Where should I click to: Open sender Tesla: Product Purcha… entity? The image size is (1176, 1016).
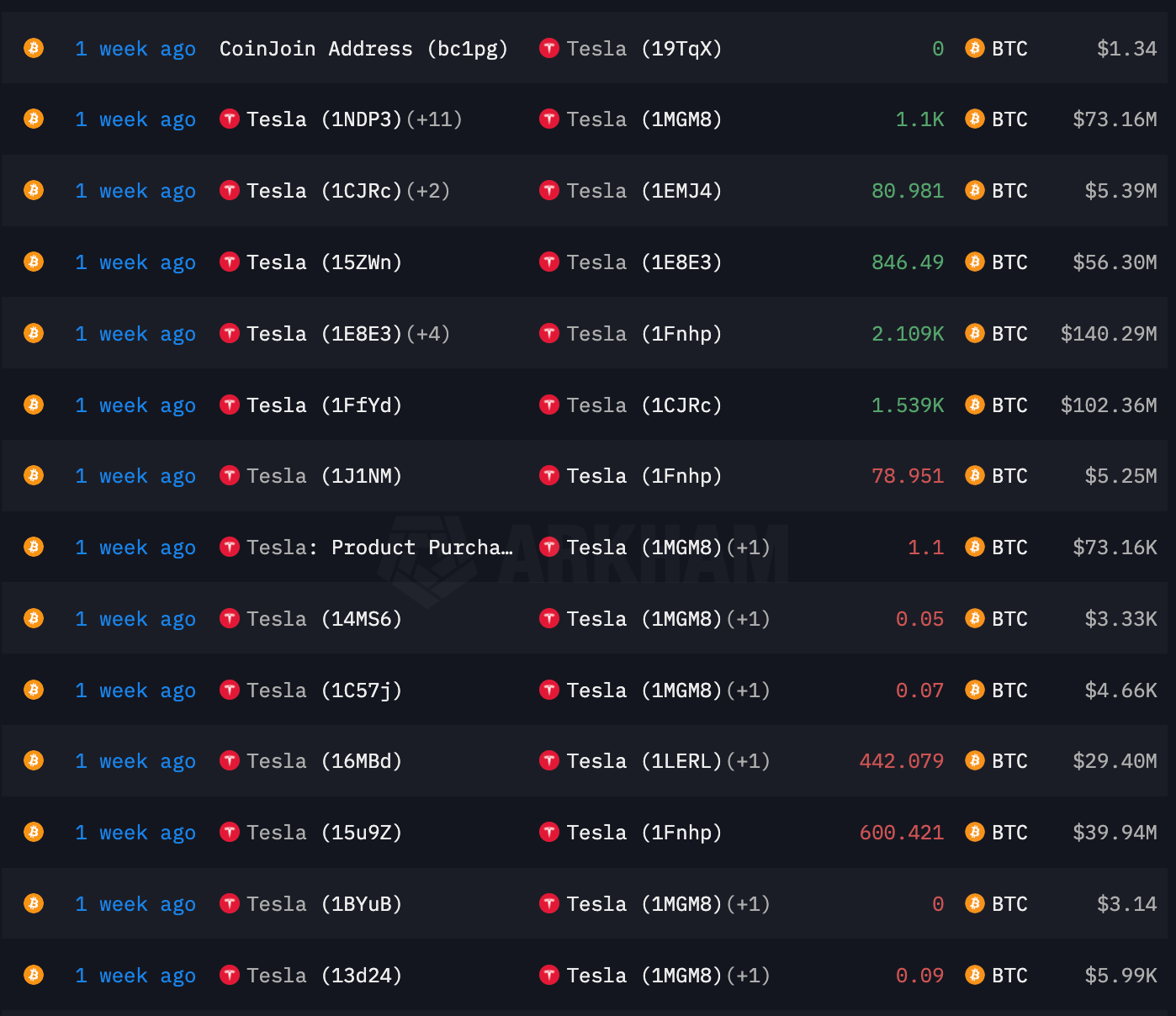380,548
